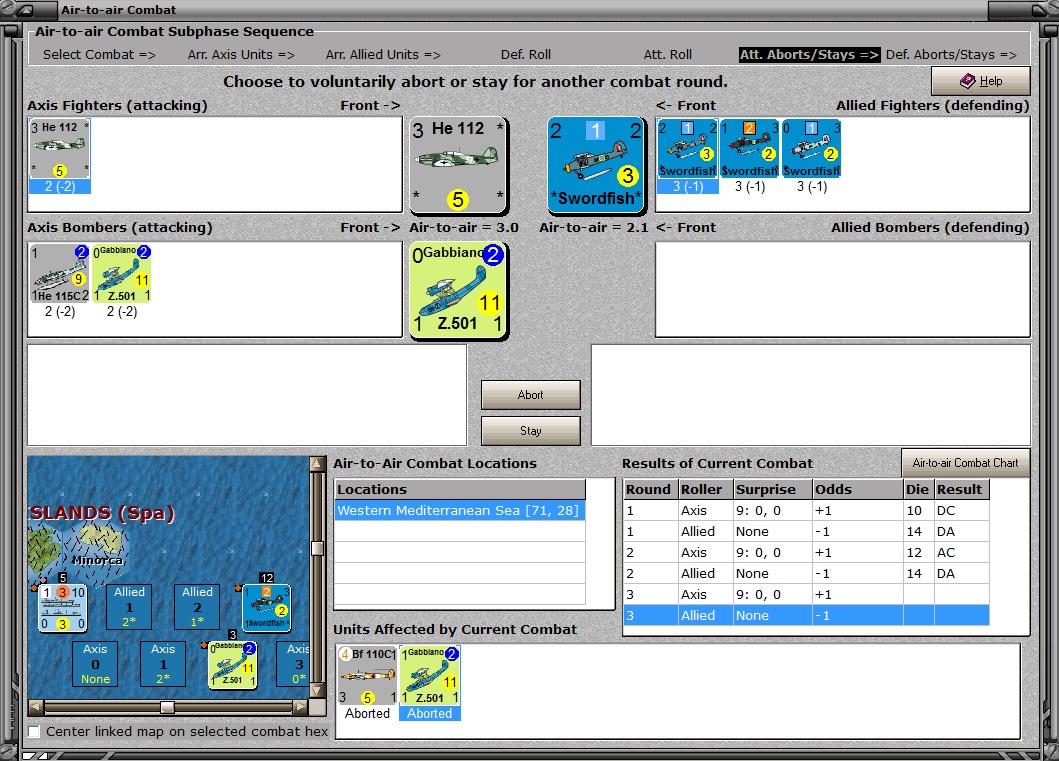Open the Help button

point(981,81)
